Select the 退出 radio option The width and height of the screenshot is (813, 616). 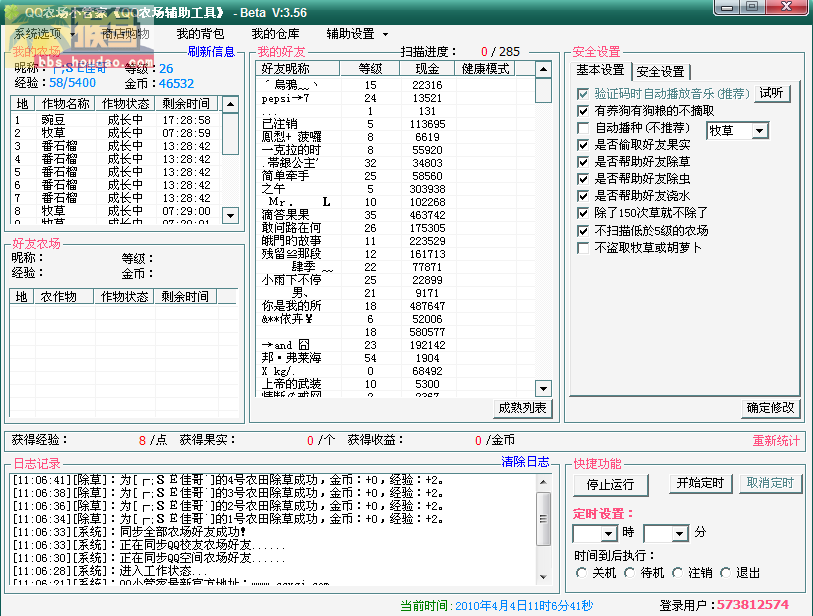click(725, 573)
